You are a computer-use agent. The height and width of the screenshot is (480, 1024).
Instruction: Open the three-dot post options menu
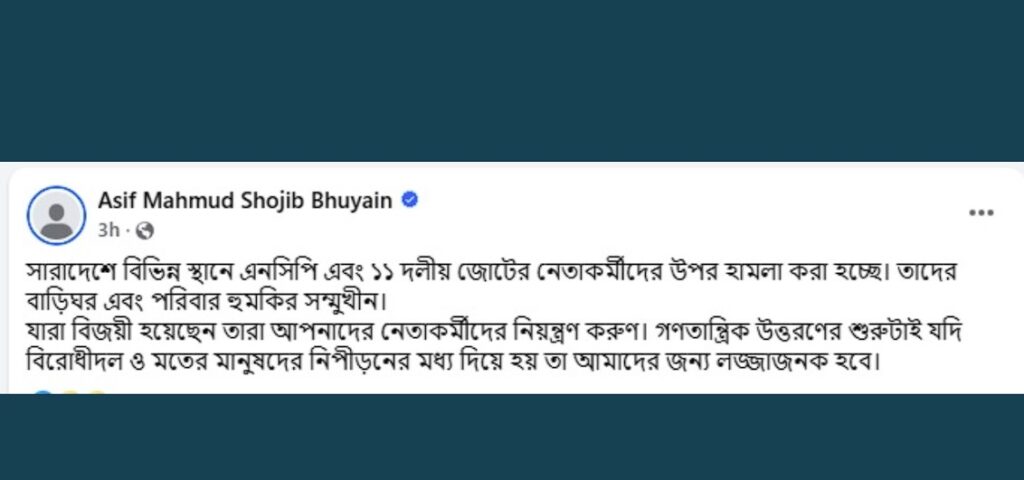[x=981, y=213]
